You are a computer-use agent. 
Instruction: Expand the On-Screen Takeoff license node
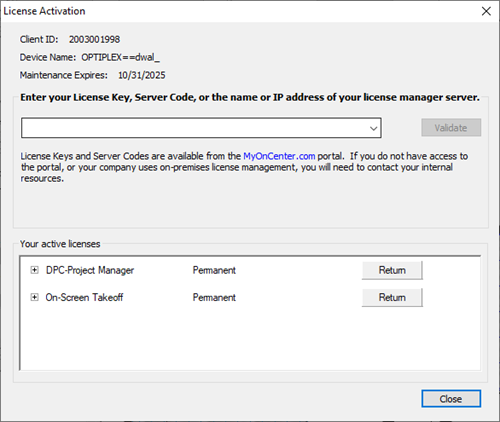tap(34, 297)
